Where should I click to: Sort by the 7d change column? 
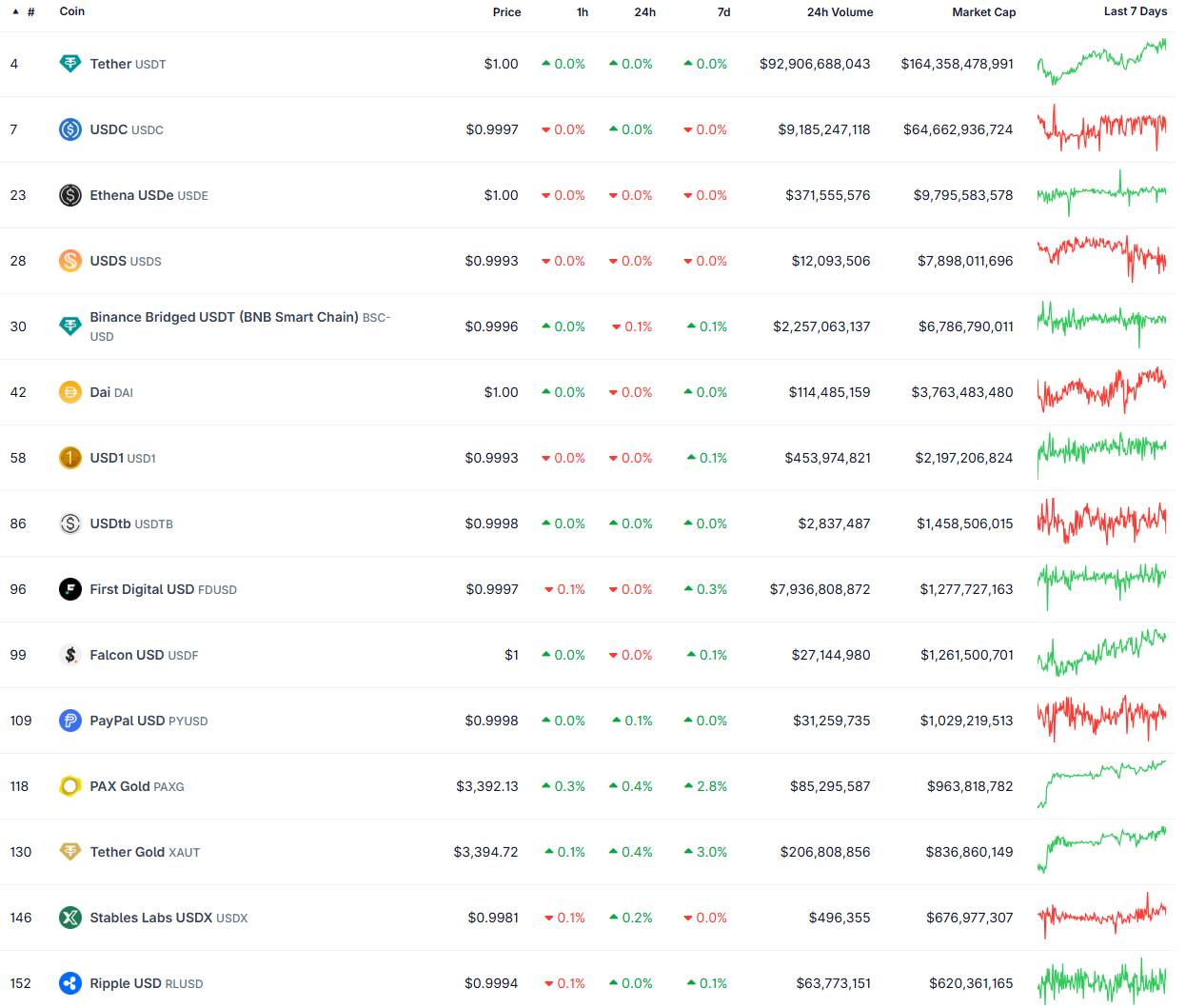724,12
